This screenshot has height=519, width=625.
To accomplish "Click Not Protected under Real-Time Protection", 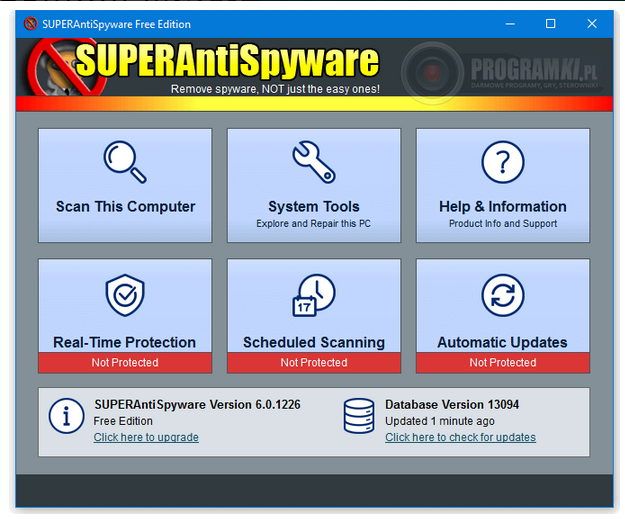I will click(x=125, y=362).
